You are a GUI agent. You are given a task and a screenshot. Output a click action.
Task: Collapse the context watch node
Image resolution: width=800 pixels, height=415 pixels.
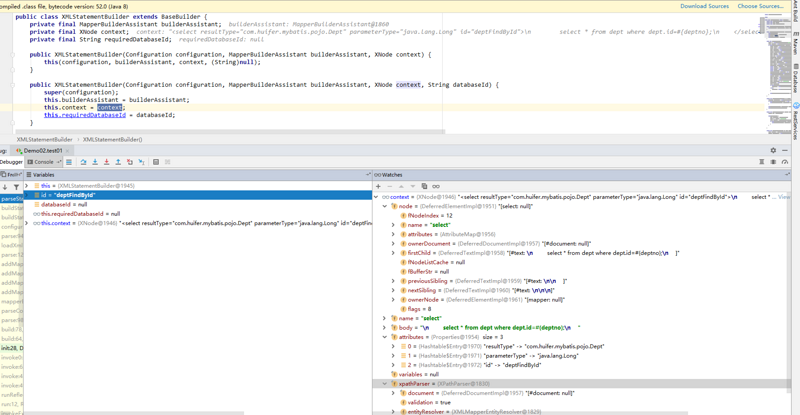pos(377,197)
